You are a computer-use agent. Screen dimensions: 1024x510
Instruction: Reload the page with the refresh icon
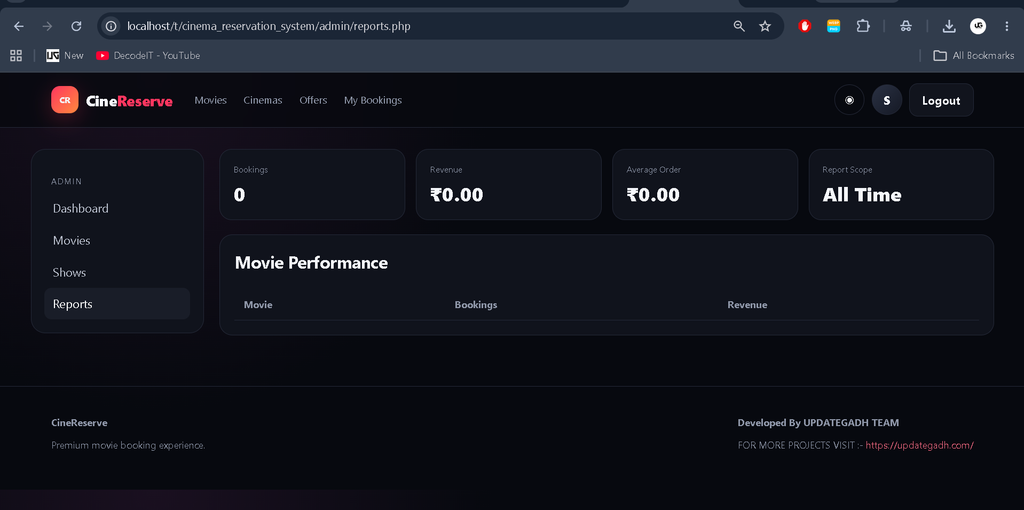76,26
